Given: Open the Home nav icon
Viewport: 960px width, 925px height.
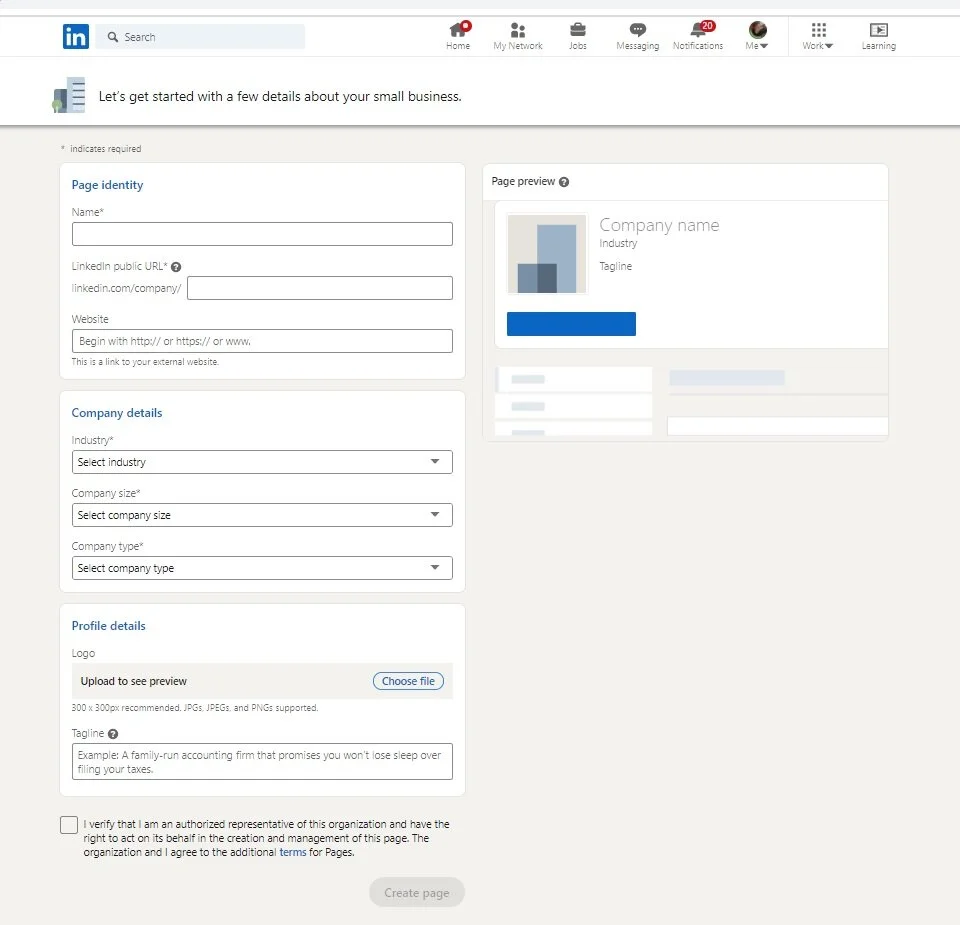Looking at the screenshot, I should coord(457,30).
